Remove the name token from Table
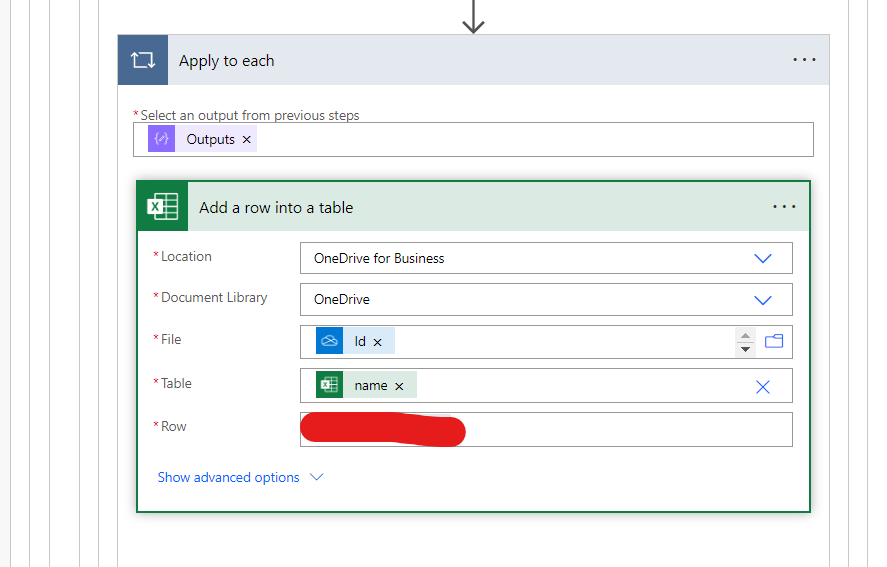Viewport: 887px width, 567px height. pos(399,386)
